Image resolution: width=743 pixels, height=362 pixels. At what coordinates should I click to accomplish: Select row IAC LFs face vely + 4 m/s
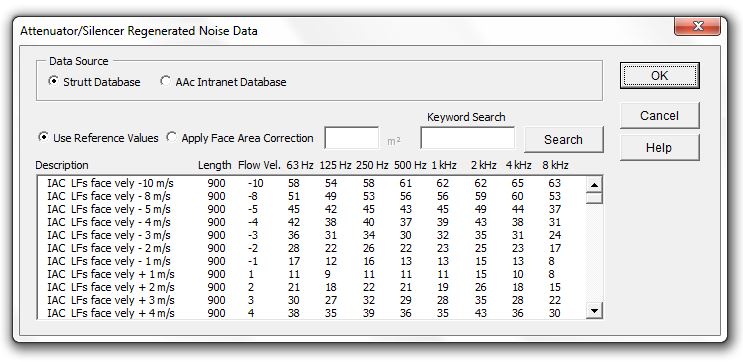[311, 313]
